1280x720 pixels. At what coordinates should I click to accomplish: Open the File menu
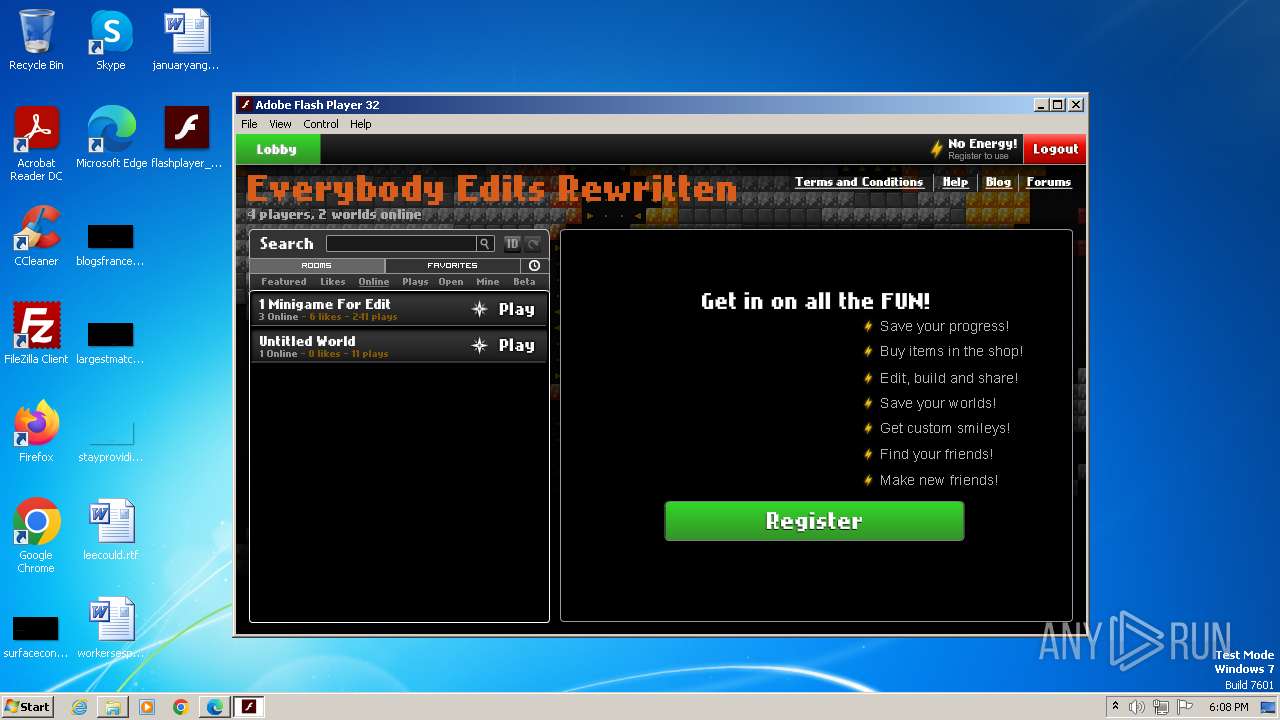[249, 124]
